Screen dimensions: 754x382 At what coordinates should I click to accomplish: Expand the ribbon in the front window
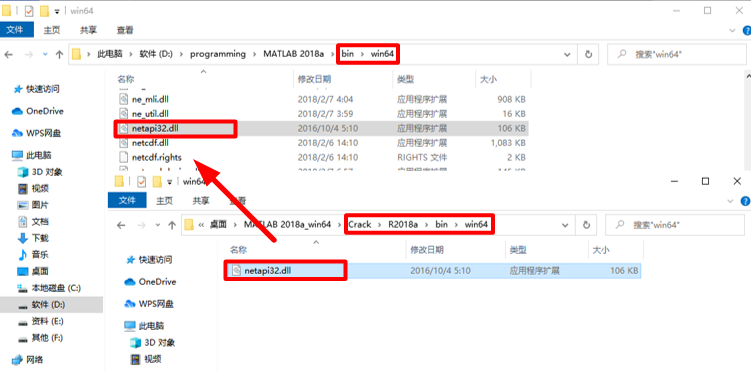[x=730, y=201]
